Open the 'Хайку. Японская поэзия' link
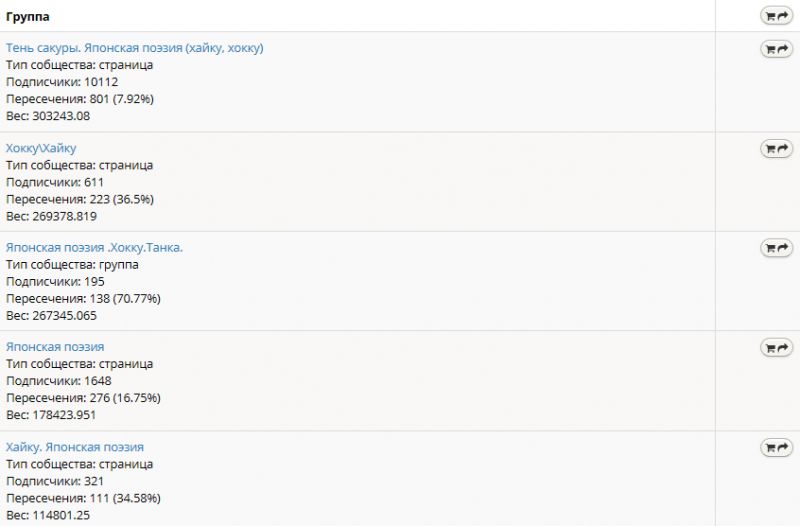This screenshot has height=526, width=800. click(75, 447)
